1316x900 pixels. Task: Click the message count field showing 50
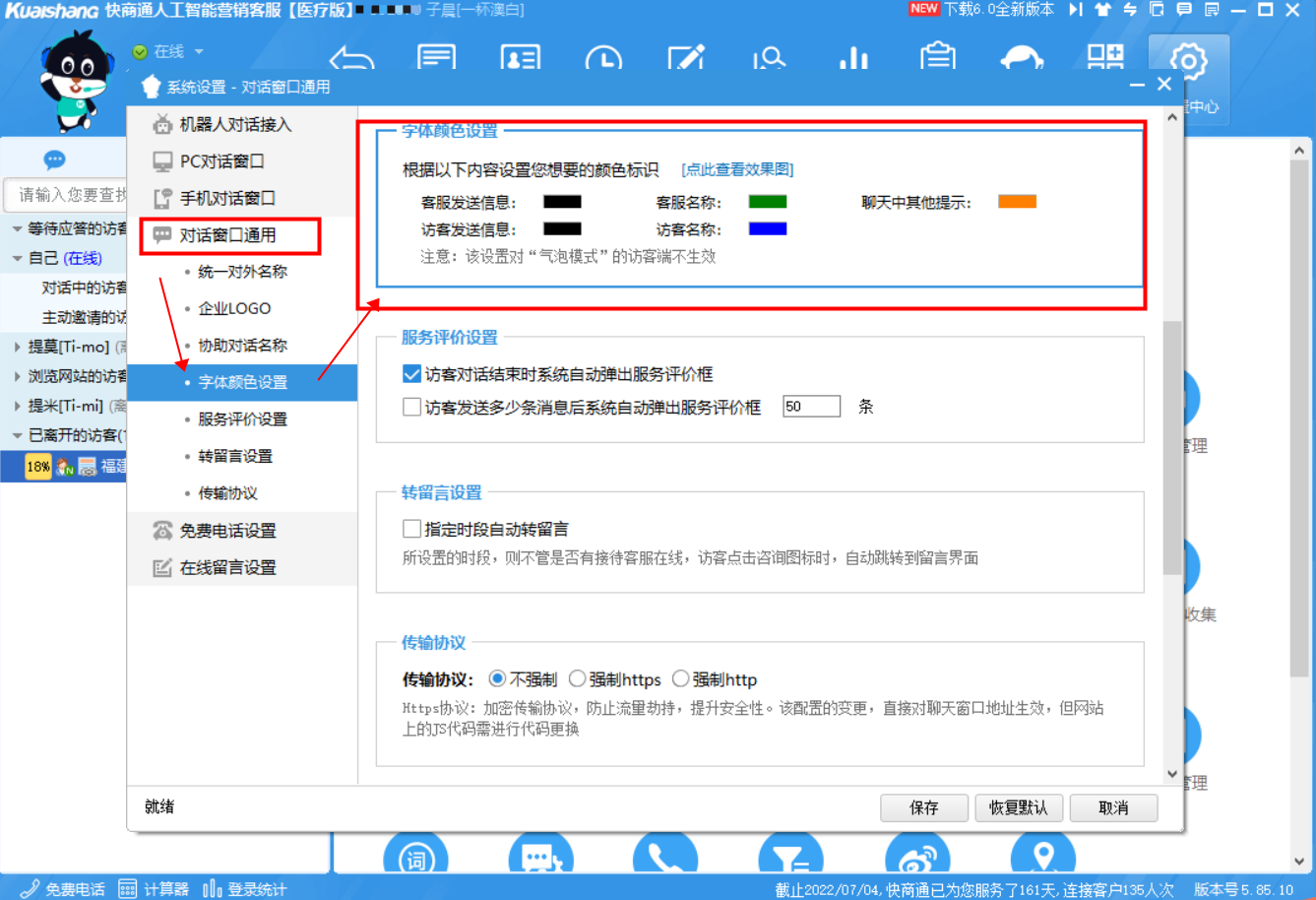point(811,407)
